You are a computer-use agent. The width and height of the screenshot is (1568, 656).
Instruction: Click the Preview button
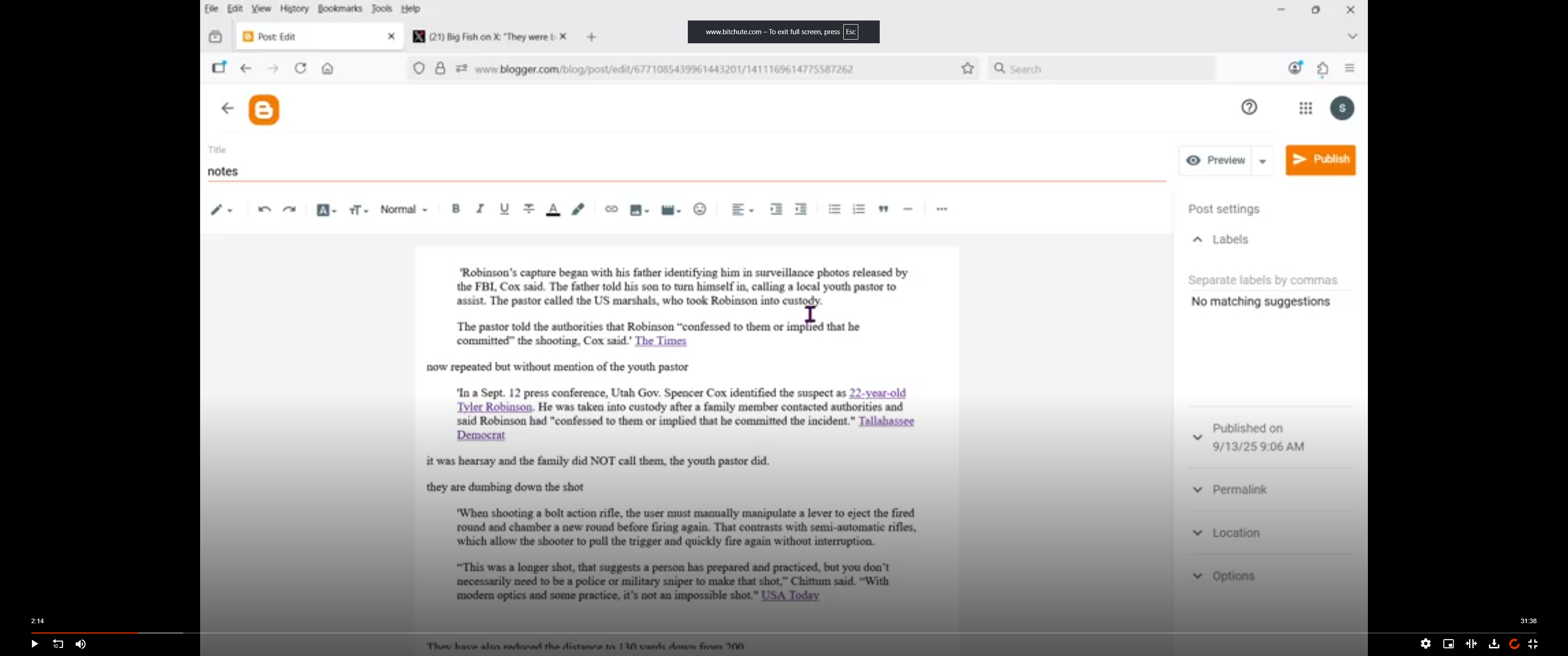[x=1216, y=160]
